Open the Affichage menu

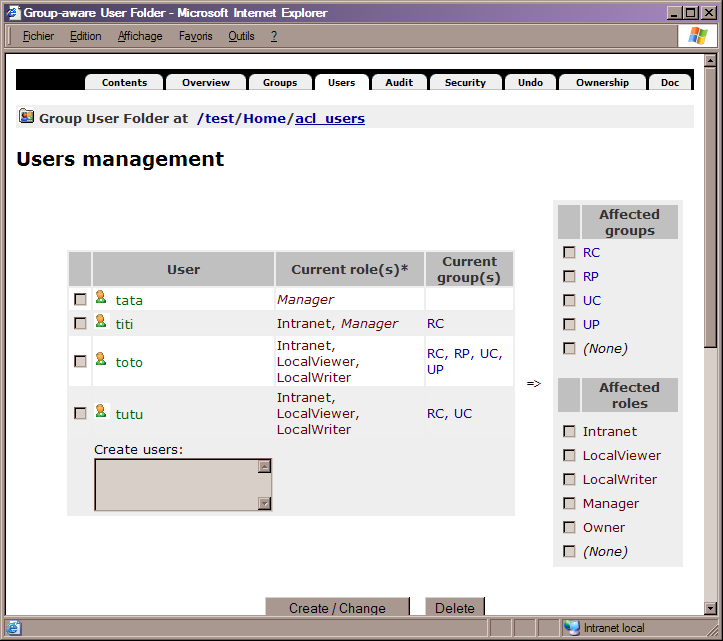(x=140, y=36)
